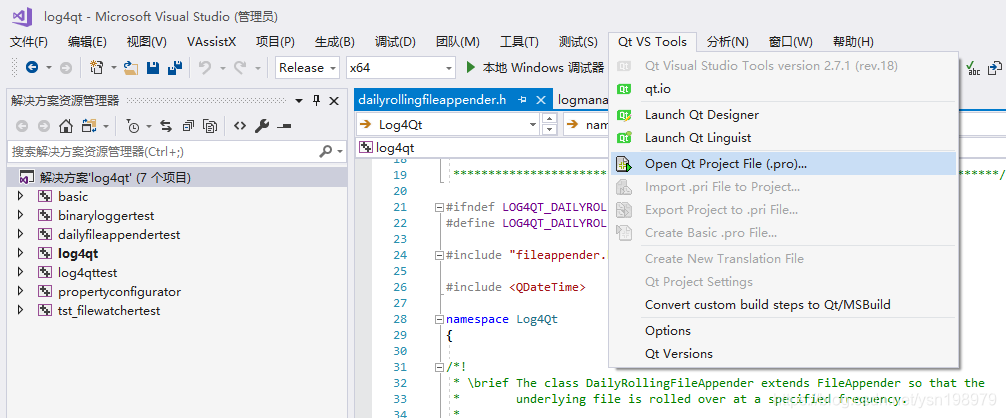The image size is (1006, 418).
Task: Select the 解决方案'log4qt' solution root node
Action: (x=175, y=178)
